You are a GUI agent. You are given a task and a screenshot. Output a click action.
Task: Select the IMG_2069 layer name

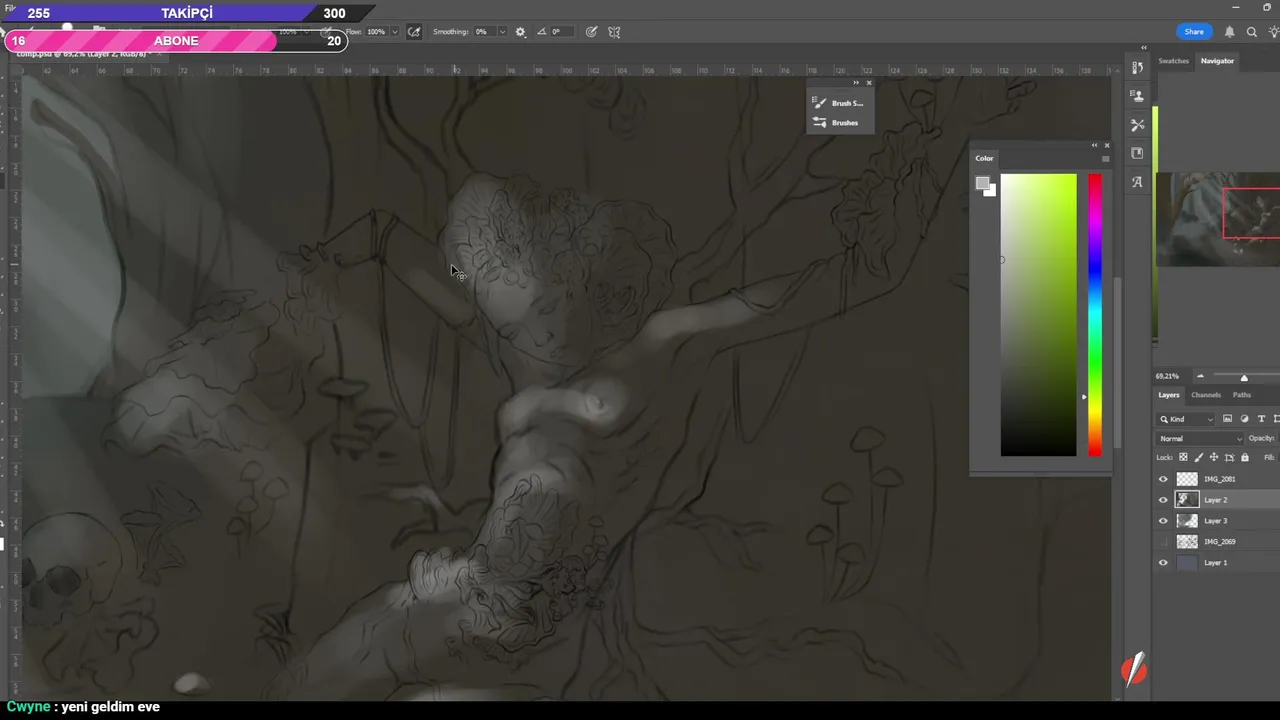(1220, 542)
